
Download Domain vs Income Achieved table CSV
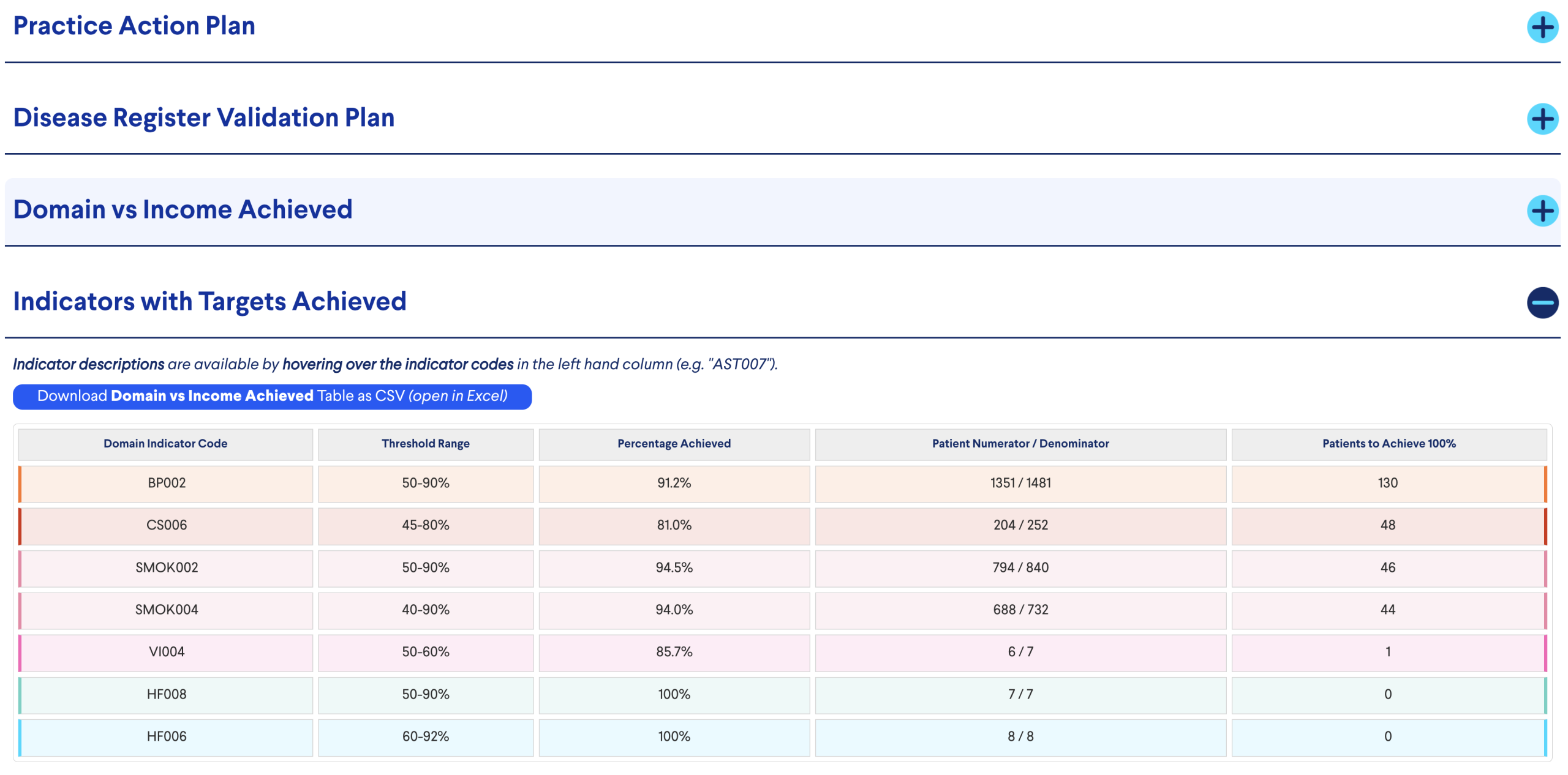pyautogui.click(x=272, y=396)
